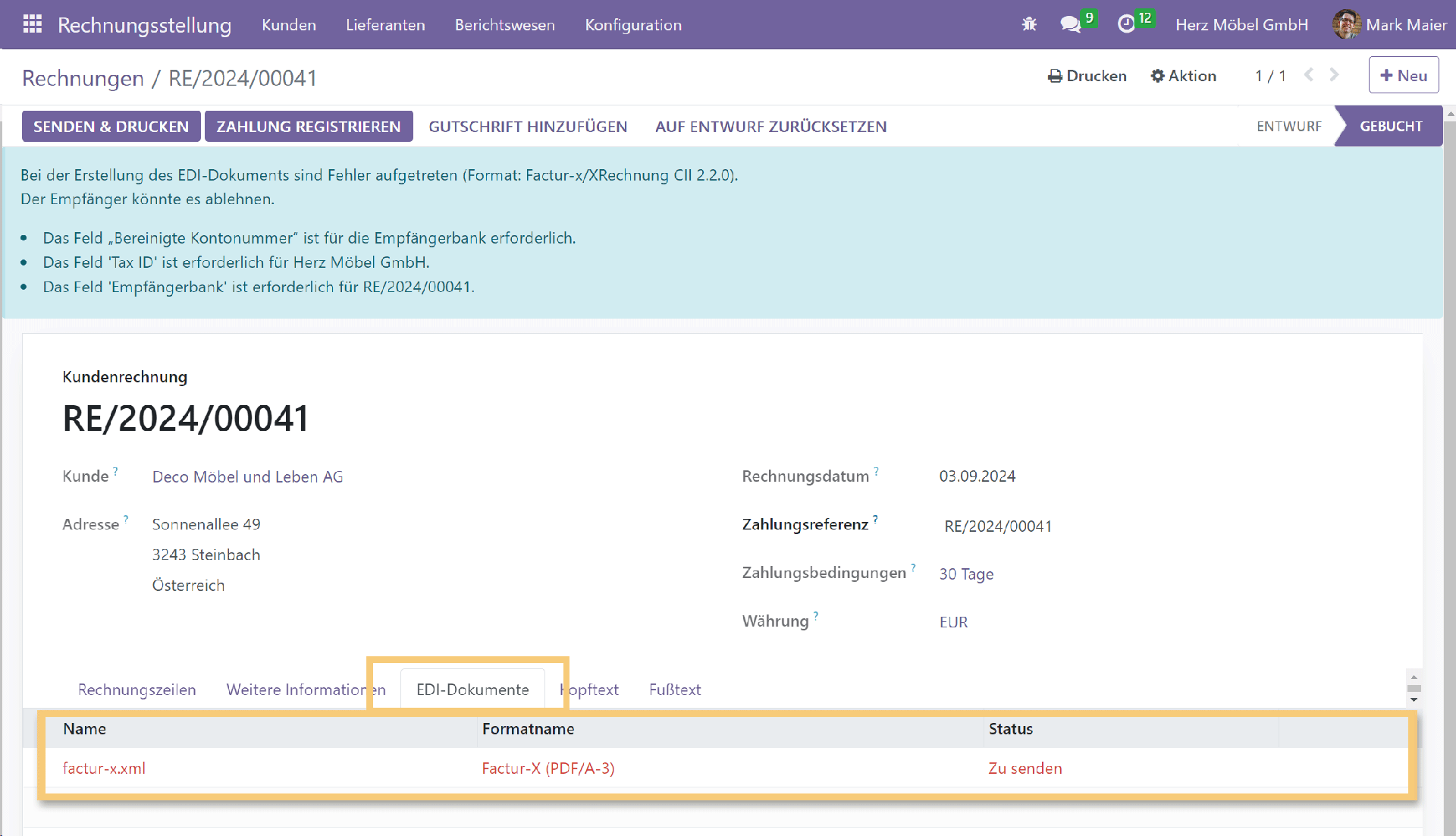Click Mark Maier's avatar picture

(x=1346, y=24)
